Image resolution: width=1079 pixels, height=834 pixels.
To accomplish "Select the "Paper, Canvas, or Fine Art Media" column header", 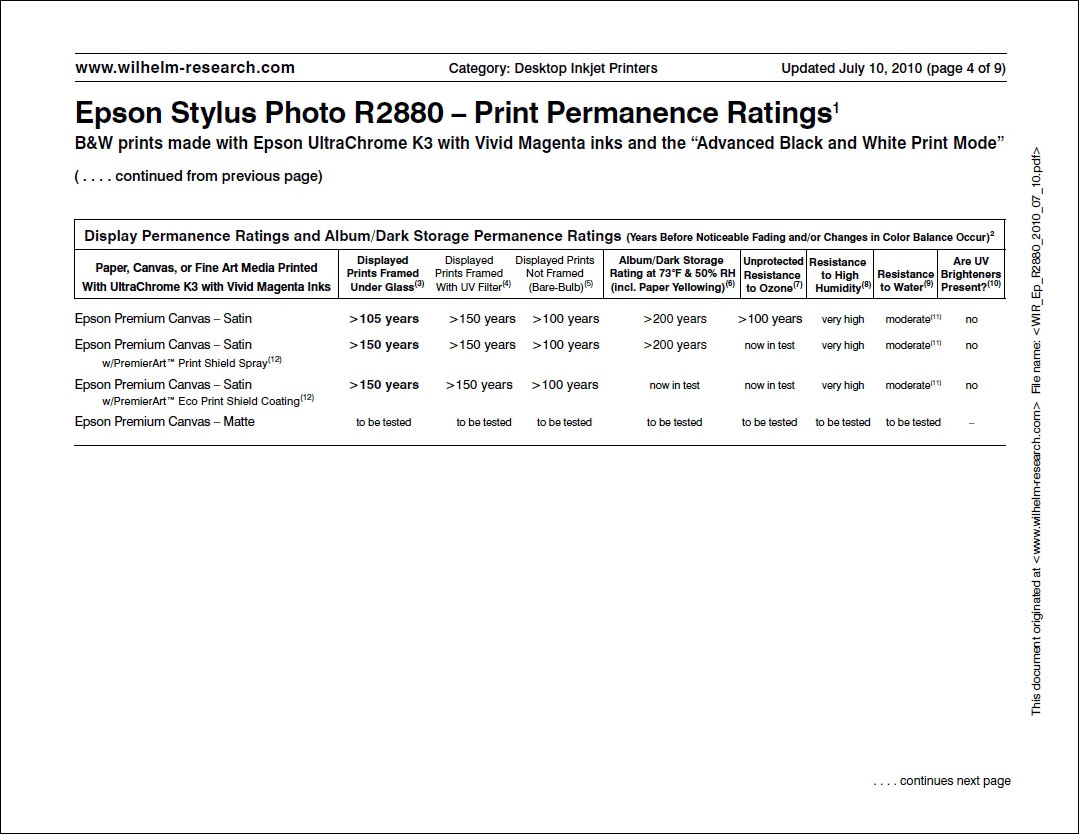I will click(x=206, y=277).
